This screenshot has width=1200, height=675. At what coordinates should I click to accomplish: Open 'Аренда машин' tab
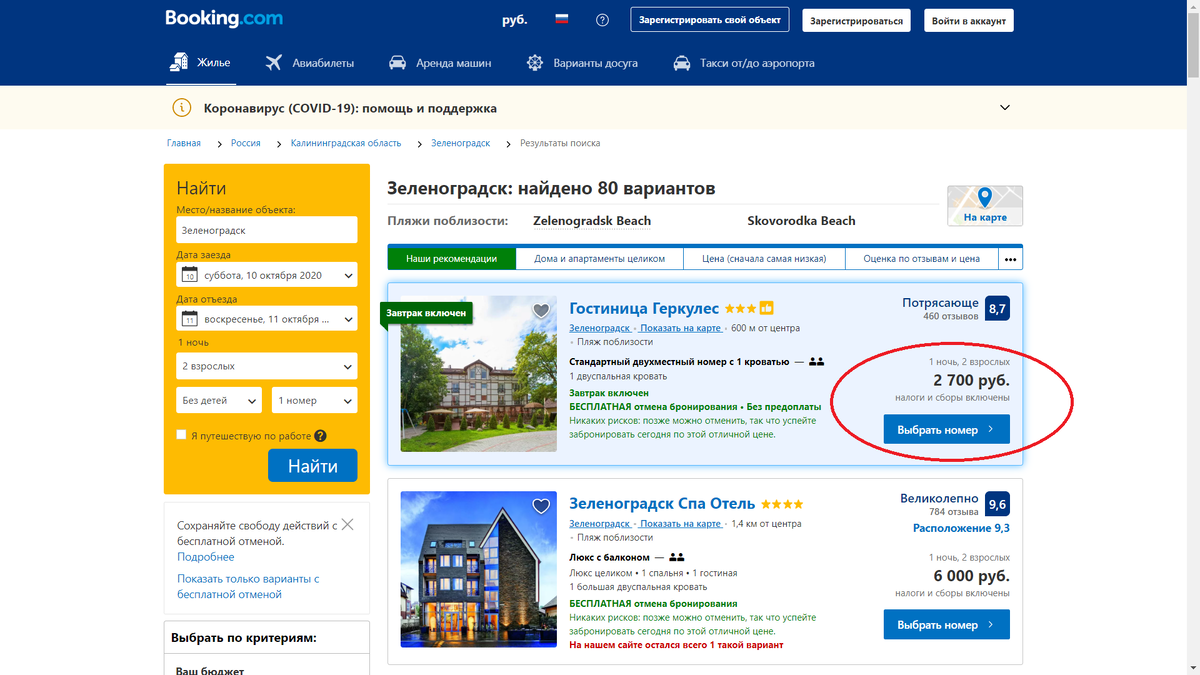click(x=440, y=63)
